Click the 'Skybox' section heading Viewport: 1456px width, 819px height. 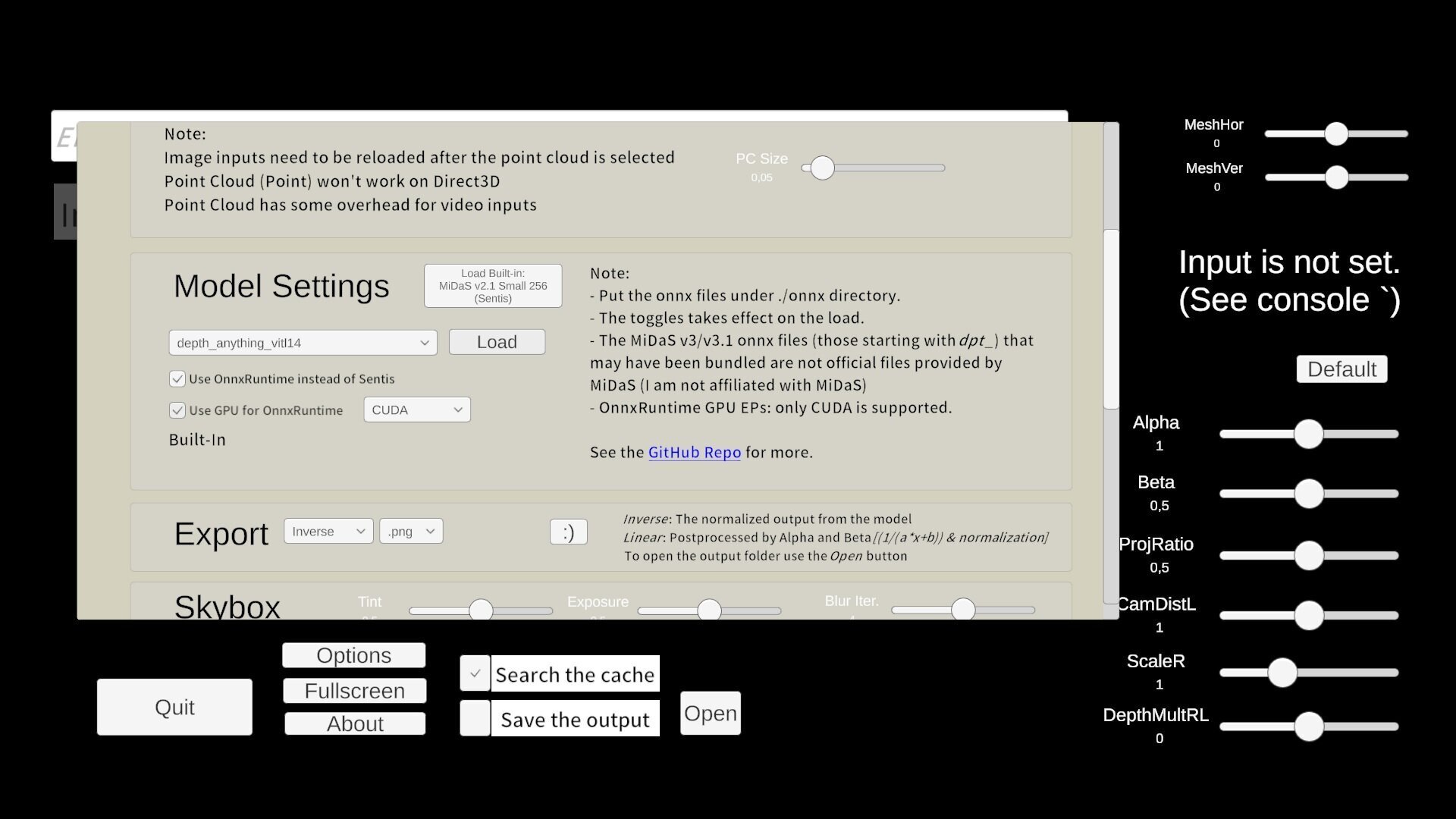coord(227,606)
